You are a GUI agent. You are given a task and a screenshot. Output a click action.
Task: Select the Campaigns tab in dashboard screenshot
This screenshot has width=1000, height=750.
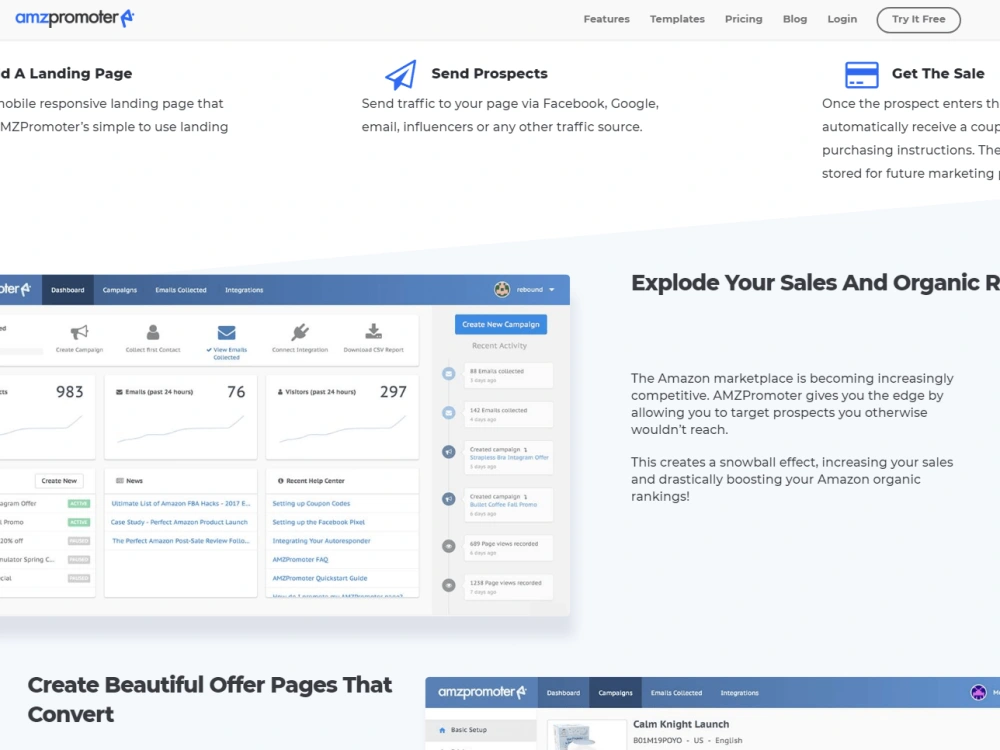pos(120,290)
